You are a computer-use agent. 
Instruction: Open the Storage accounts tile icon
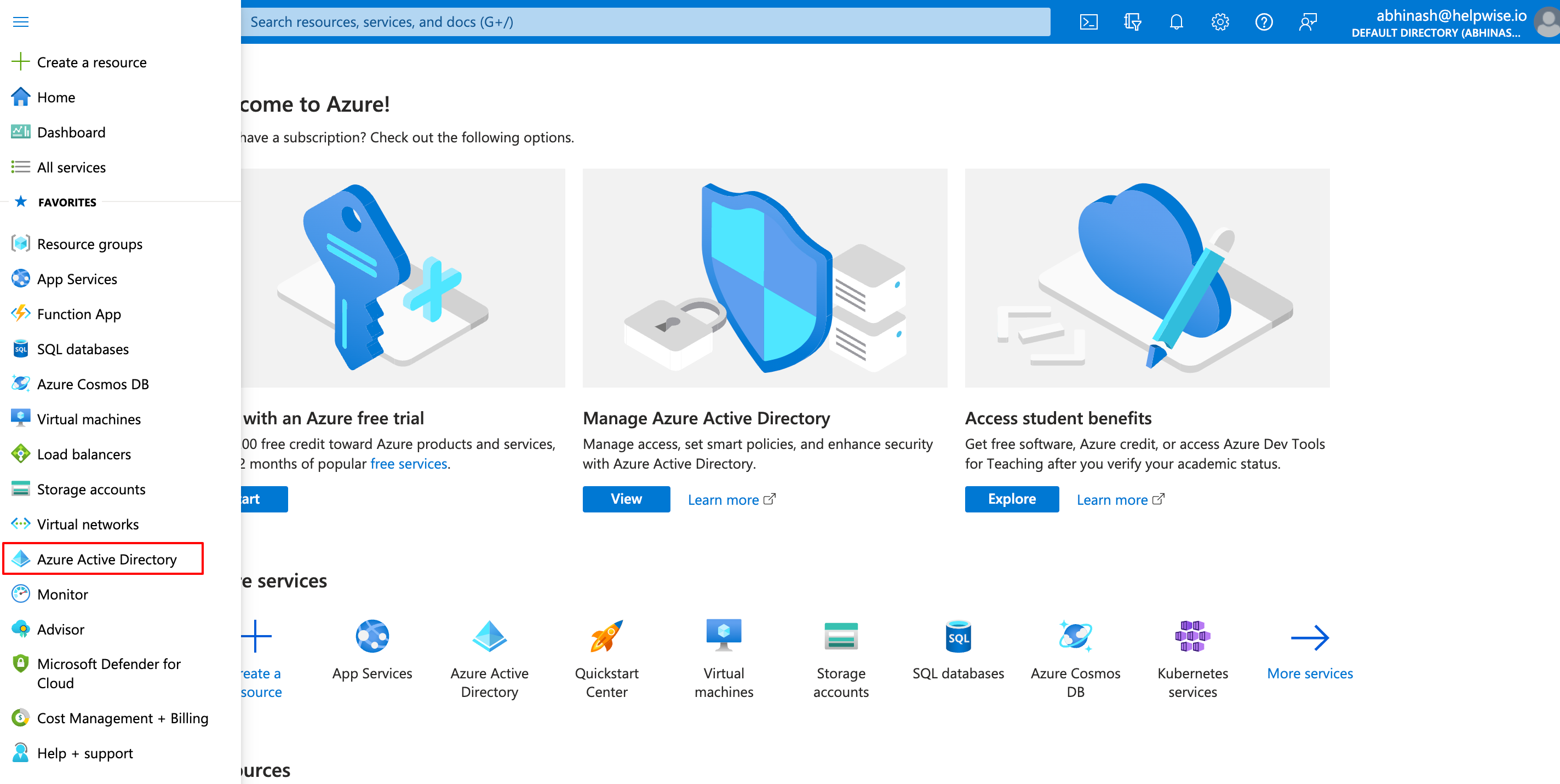pos(841,636)
